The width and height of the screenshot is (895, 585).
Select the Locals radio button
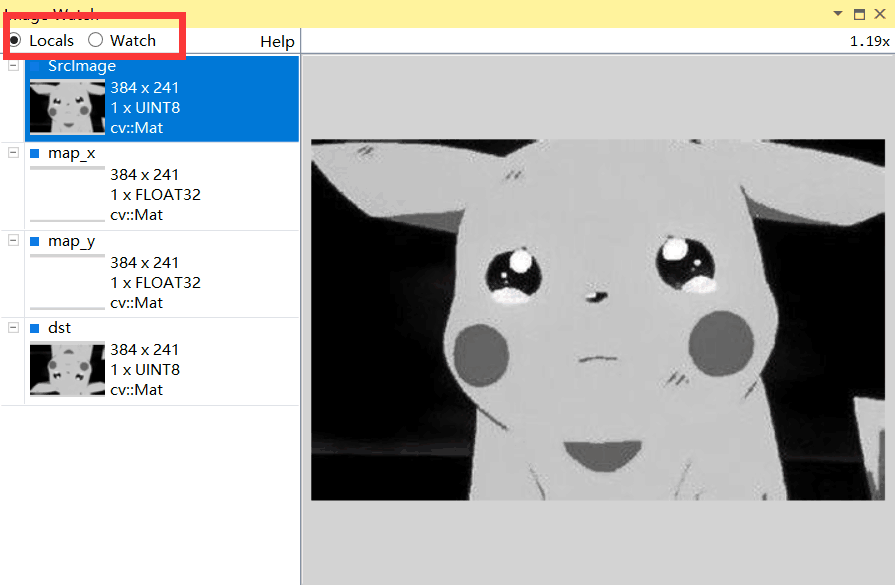coord(15,40)
